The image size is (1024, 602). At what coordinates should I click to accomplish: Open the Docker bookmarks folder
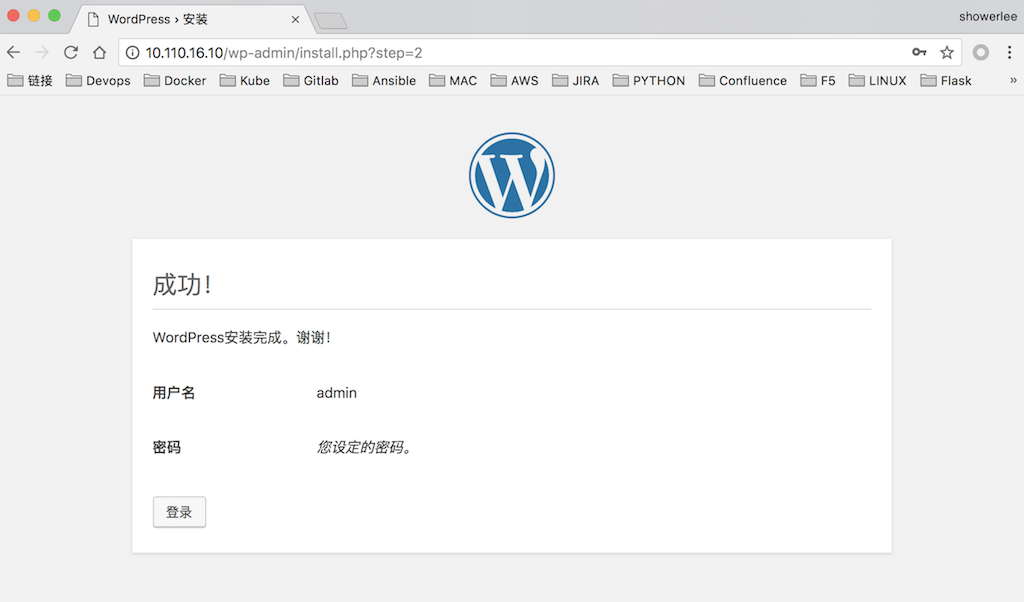[x=175, y=80]
